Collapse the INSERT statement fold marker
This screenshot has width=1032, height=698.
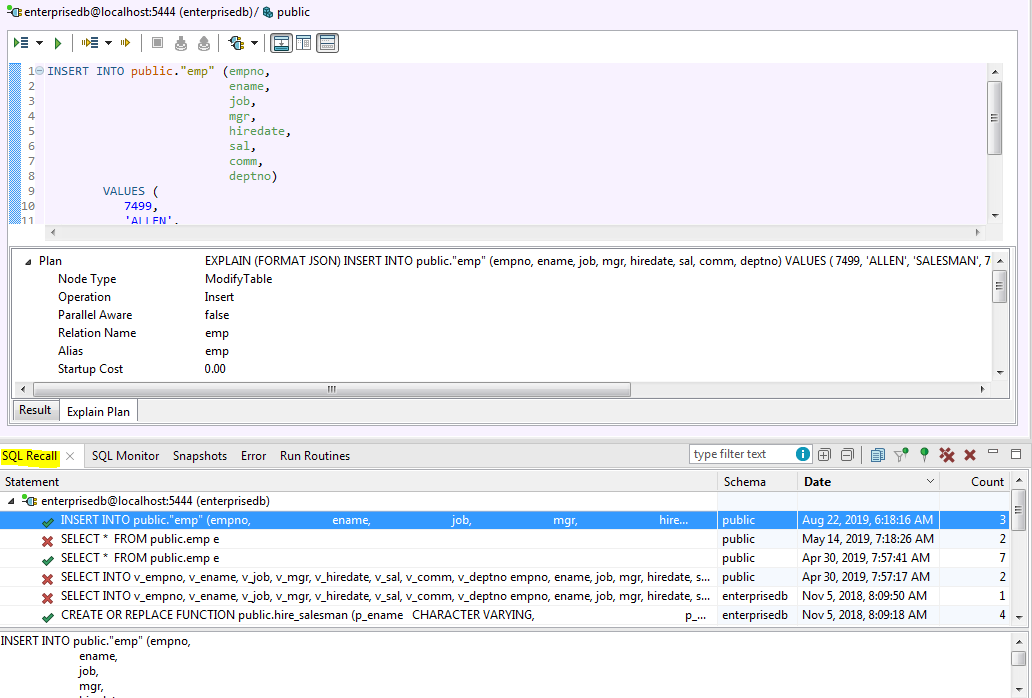pos(39,70)
